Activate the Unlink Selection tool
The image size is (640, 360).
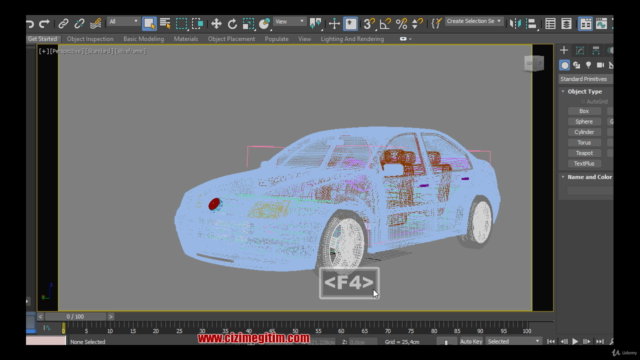tap(79, 24)
